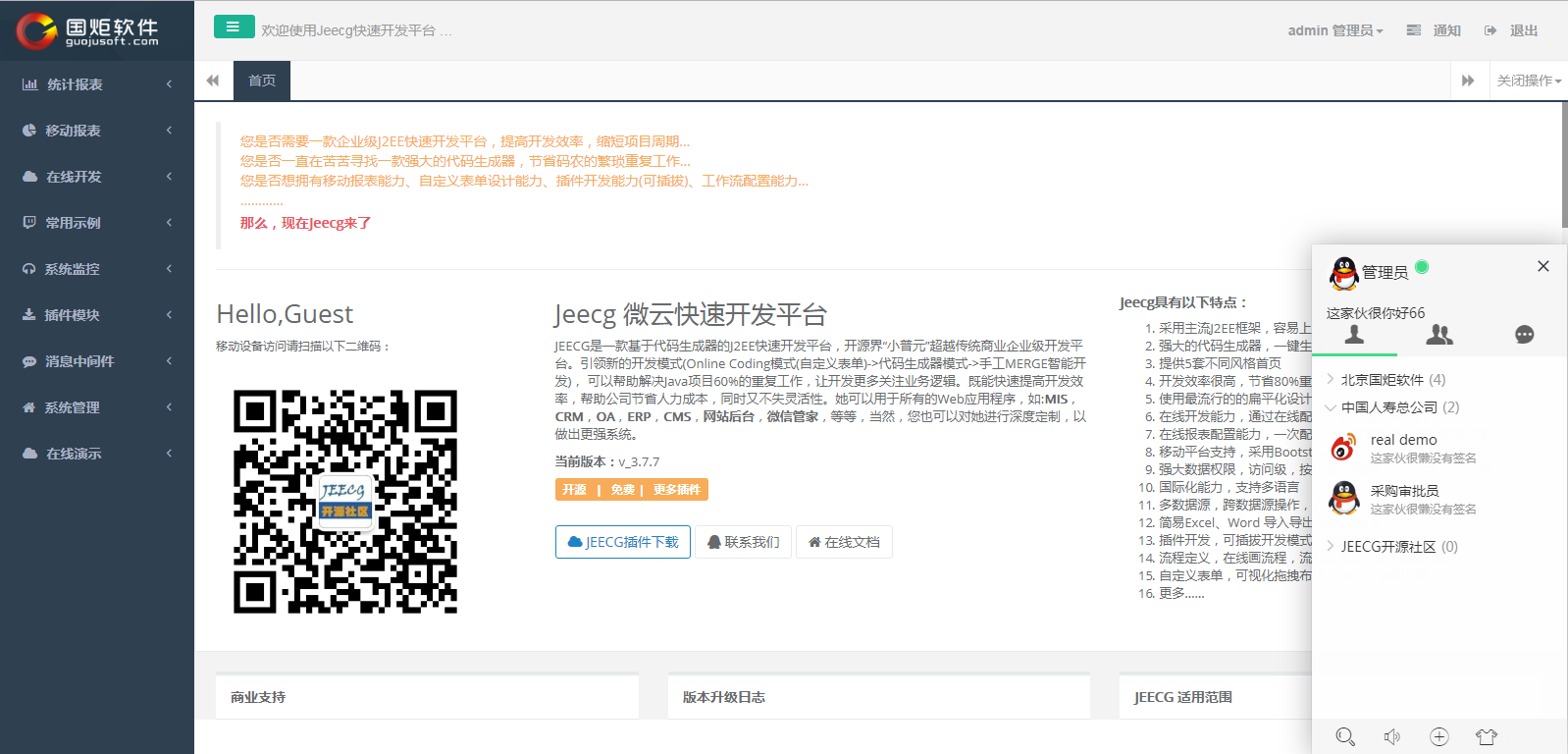The image size is (1568, 754).
Task: Click the 那么，现在Jeecg来了 red text
Action: point(305,223)
